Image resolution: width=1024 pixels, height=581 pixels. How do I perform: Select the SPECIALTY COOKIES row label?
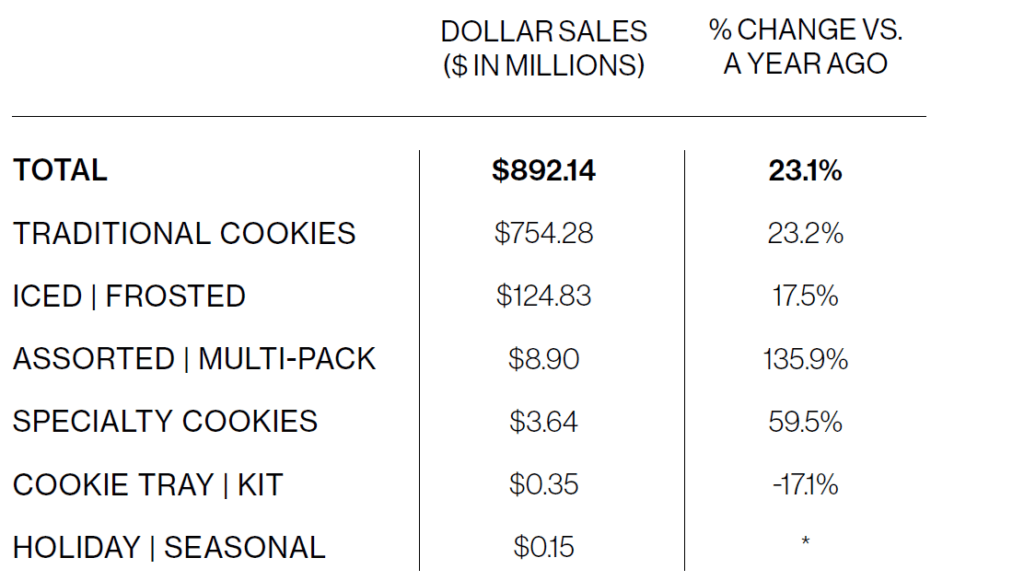[x=165, y=422]
